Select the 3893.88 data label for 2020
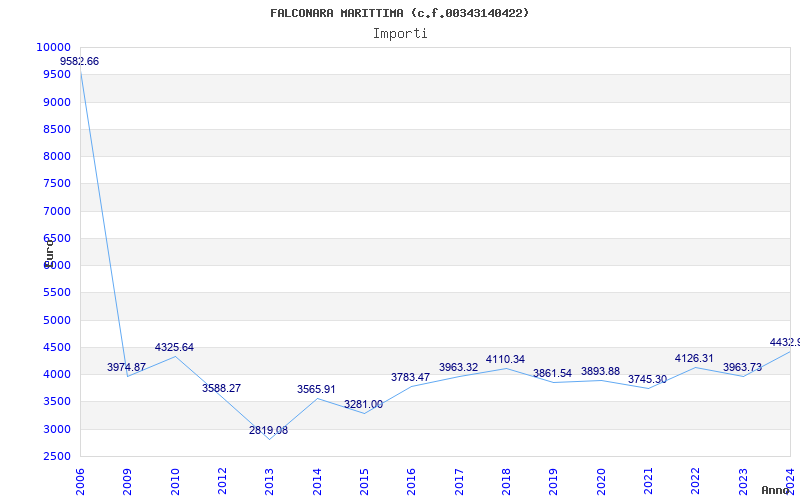The width and height of the screenshot is (800, 500). tap(601, 371)
